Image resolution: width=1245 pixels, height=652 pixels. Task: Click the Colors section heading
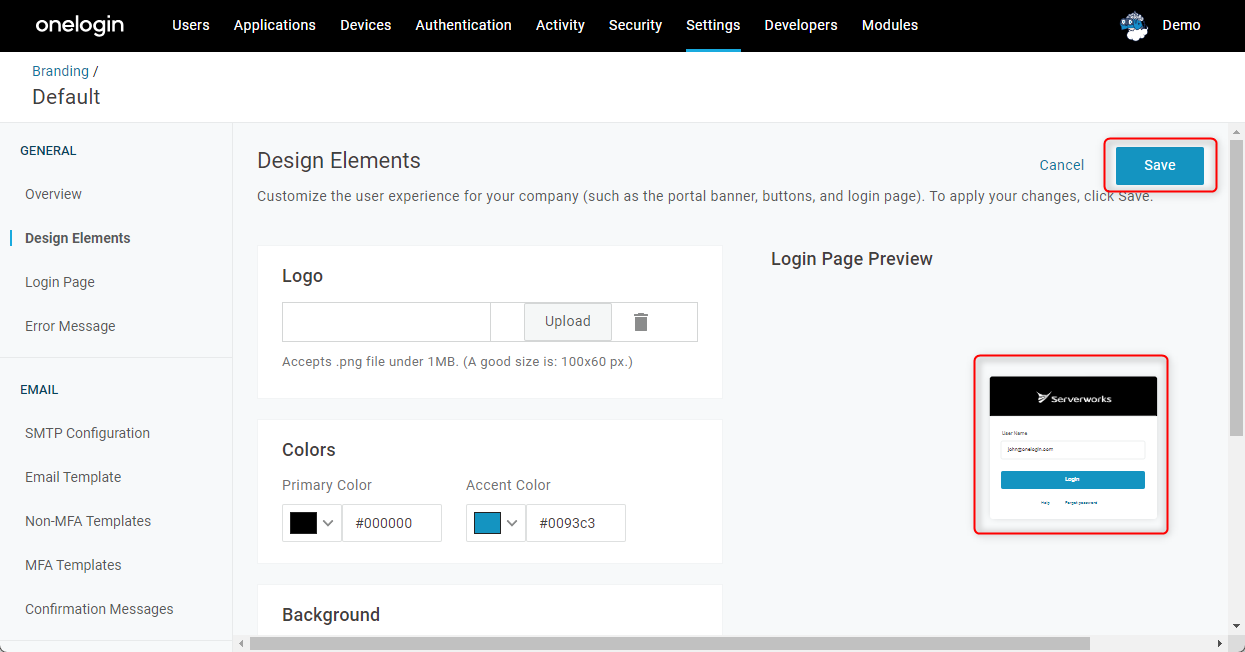(x=309, y=450)
